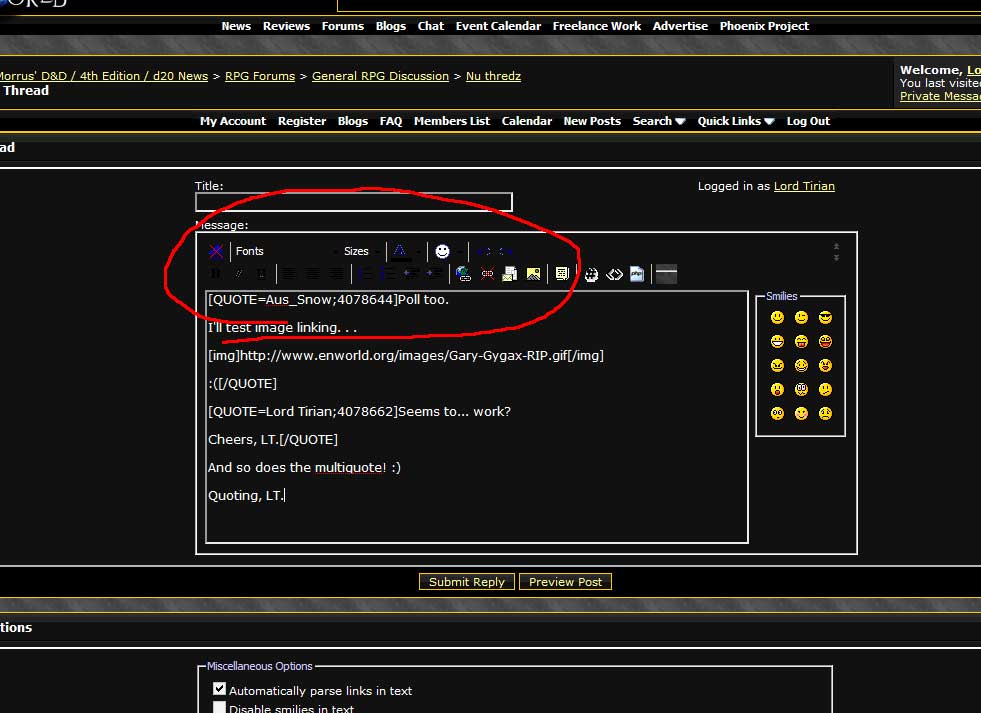Click the Preview Post button

(x=565, y=582)
